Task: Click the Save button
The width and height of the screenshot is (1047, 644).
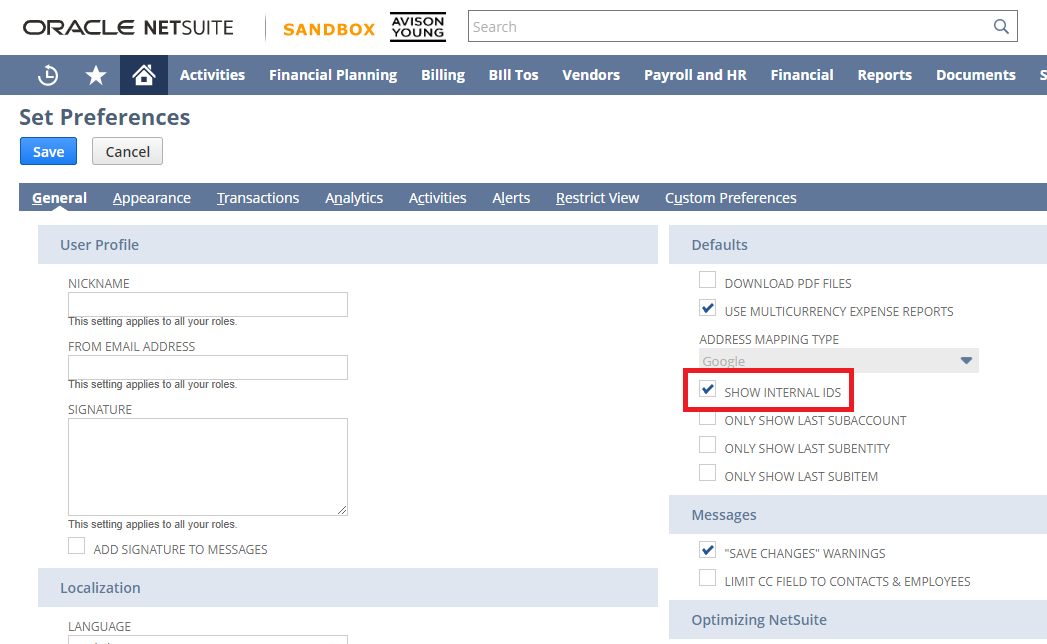Action: 48,151
